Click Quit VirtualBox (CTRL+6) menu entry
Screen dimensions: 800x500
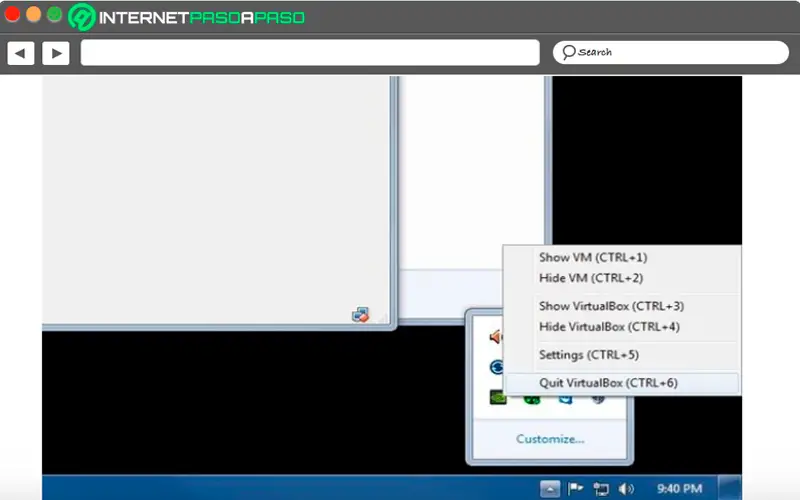pyautogui.click(x=621, y=383)
